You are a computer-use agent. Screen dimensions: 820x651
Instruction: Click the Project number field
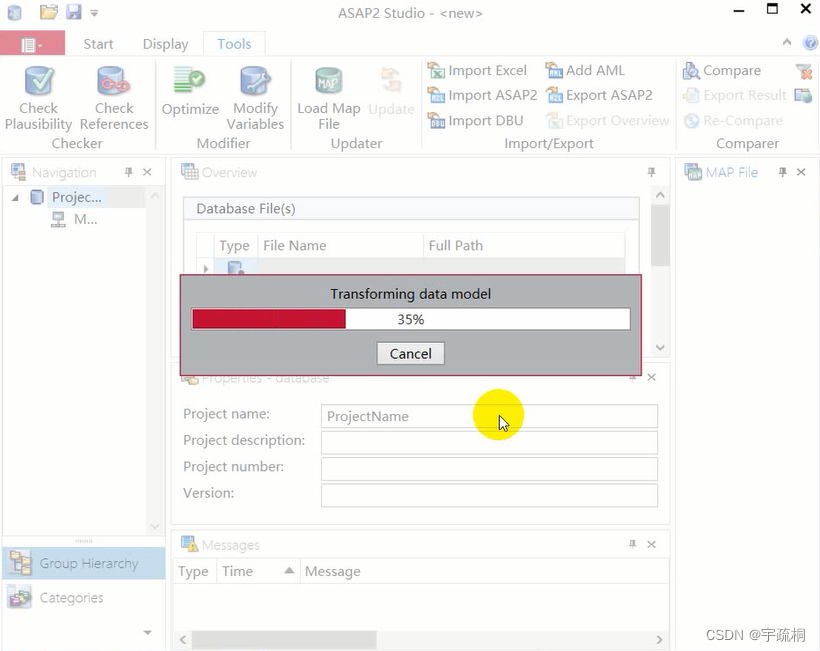pyautogui.click(x=489, y=469)
